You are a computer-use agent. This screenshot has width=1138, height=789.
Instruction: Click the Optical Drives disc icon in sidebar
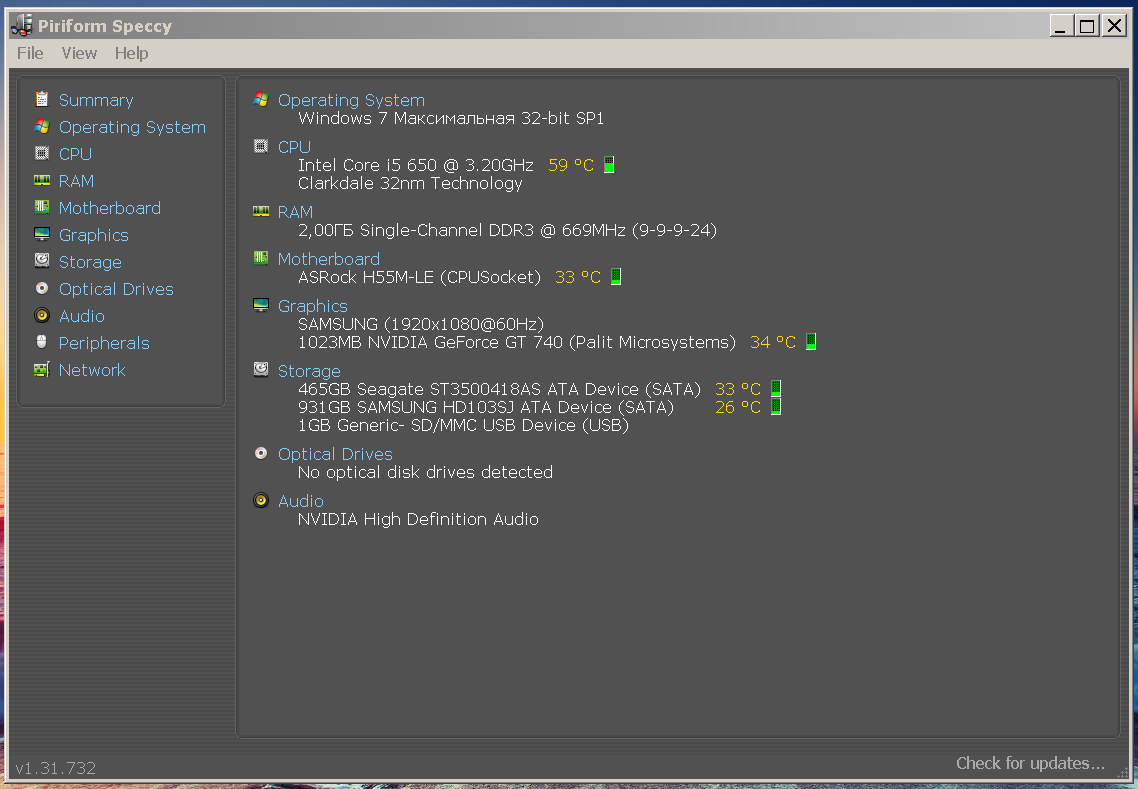pos(42,288)
